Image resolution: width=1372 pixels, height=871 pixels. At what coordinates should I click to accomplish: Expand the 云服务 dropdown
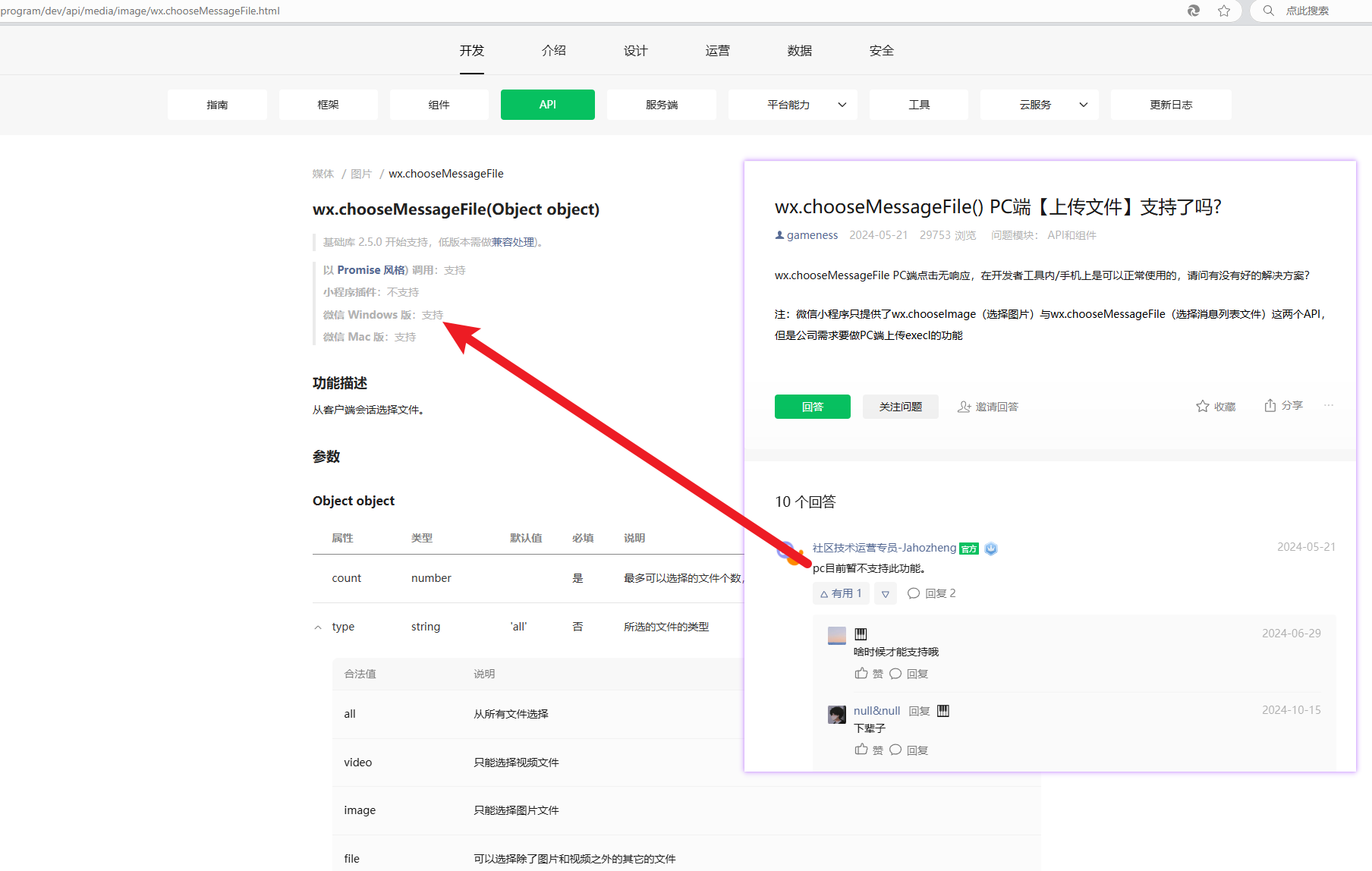(1040, 105)
